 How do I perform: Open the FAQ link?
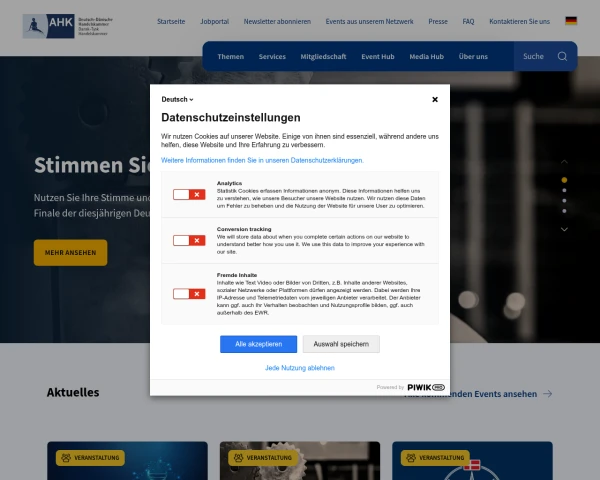point(468,21)
